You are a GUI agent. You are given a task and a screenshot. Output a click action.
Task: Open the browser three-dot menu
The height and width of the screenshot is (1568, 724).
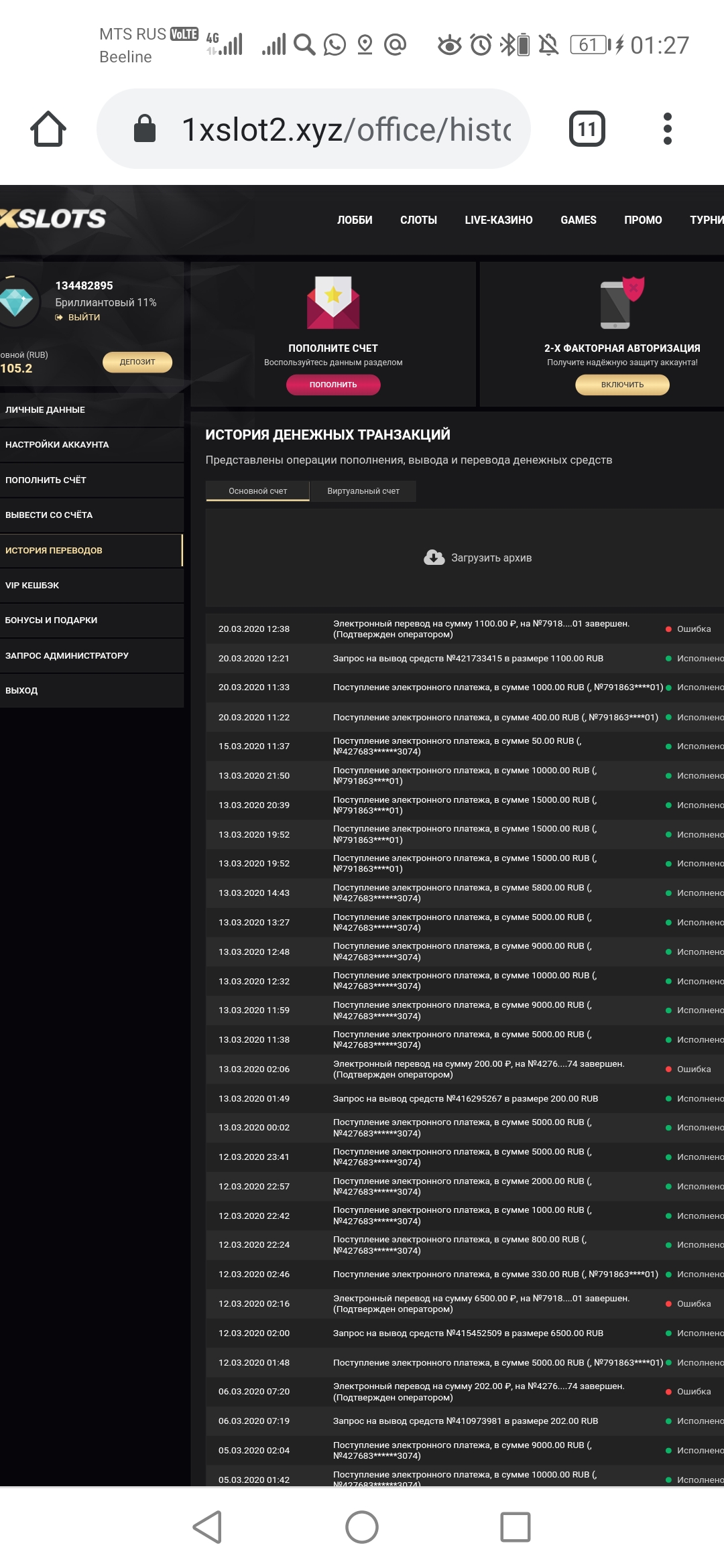(x=667, y=129)
